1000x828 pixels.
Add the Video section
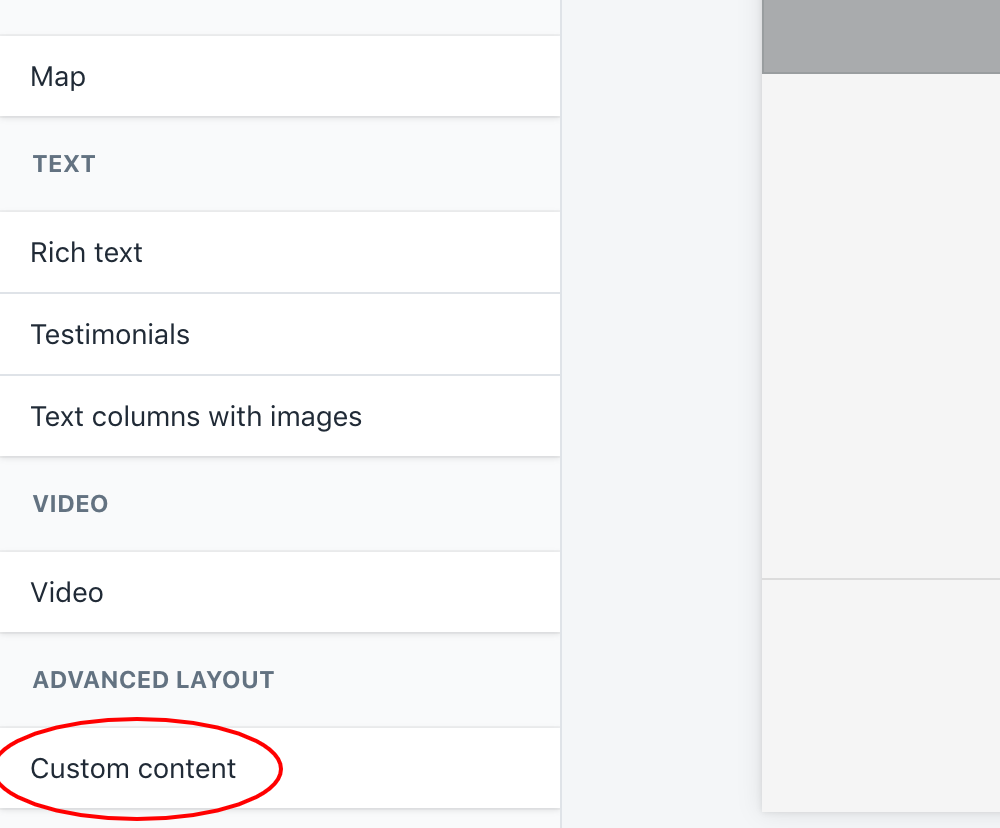pyautogui.click(x=67, y=592)
